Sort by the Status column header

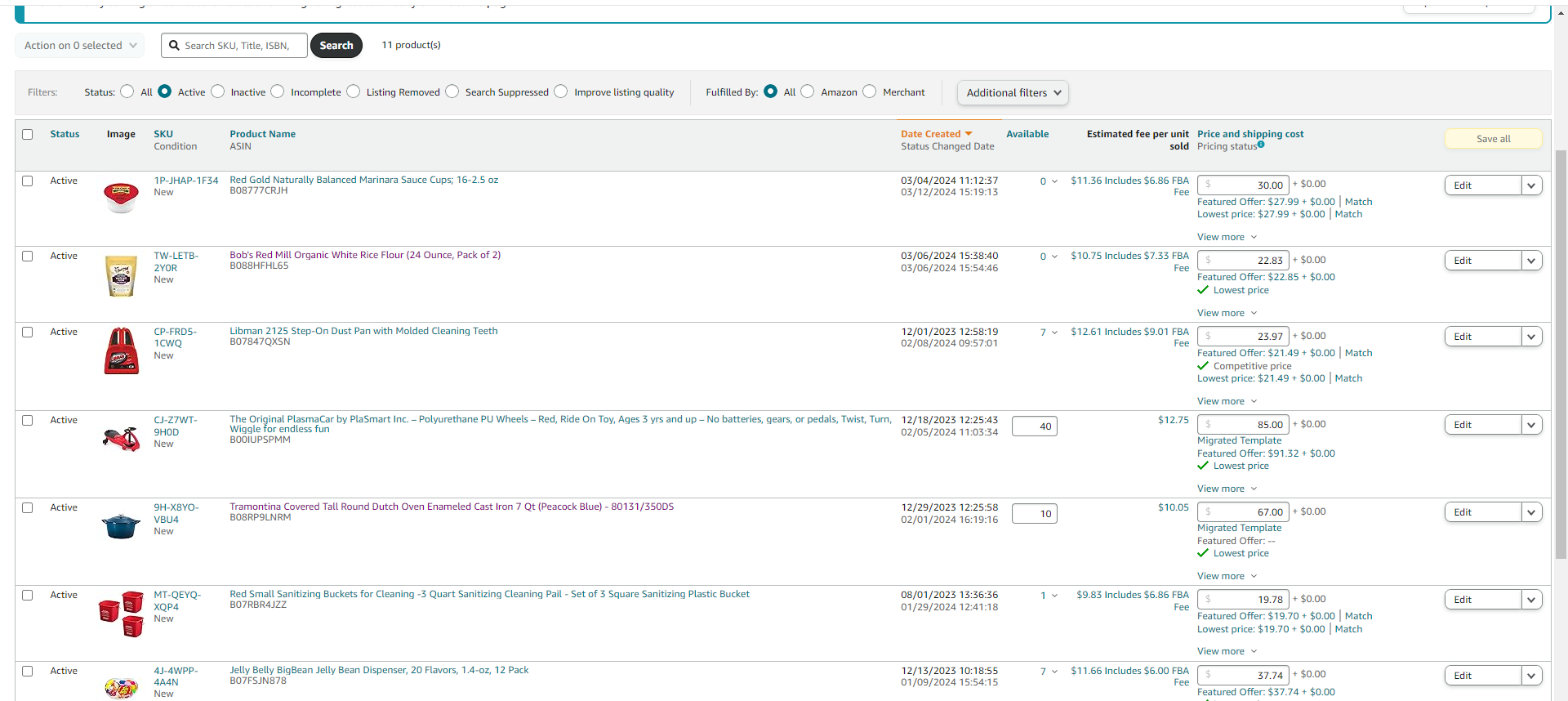(65, 134)
